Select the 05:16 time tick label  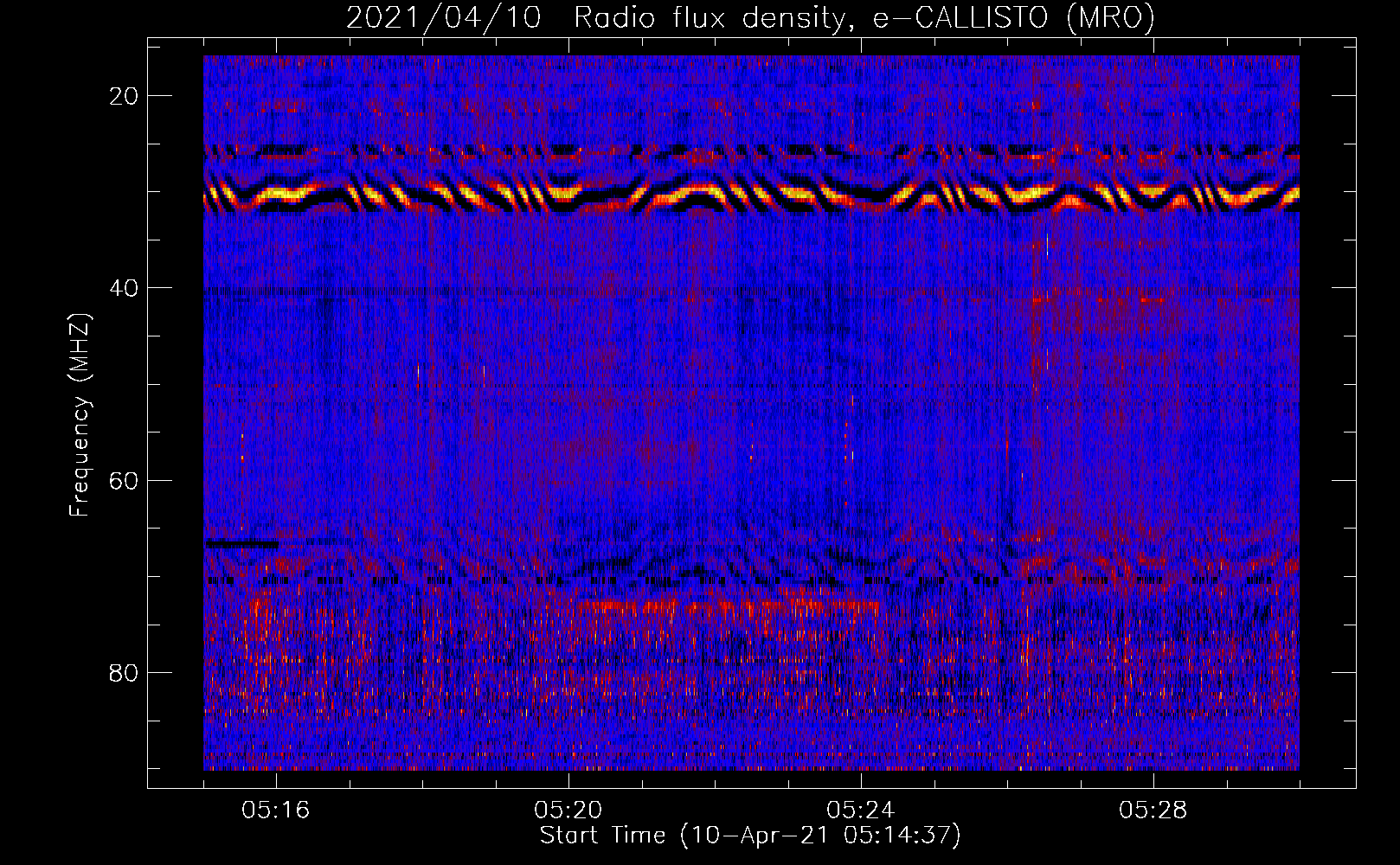276,811
